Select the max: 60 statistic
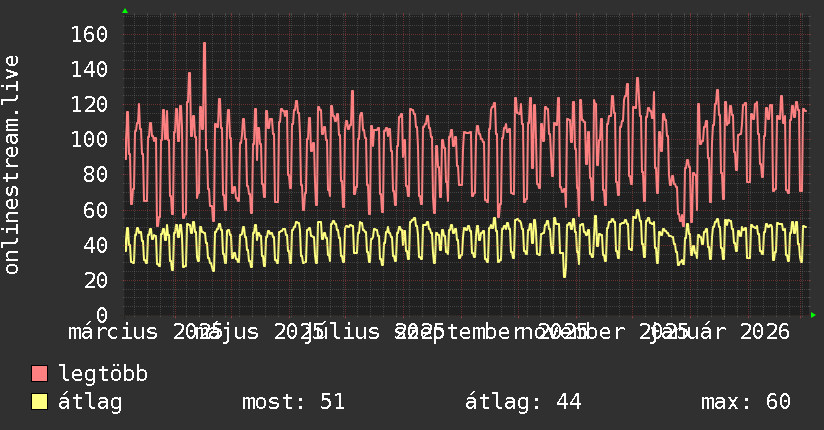 [746, 402]
